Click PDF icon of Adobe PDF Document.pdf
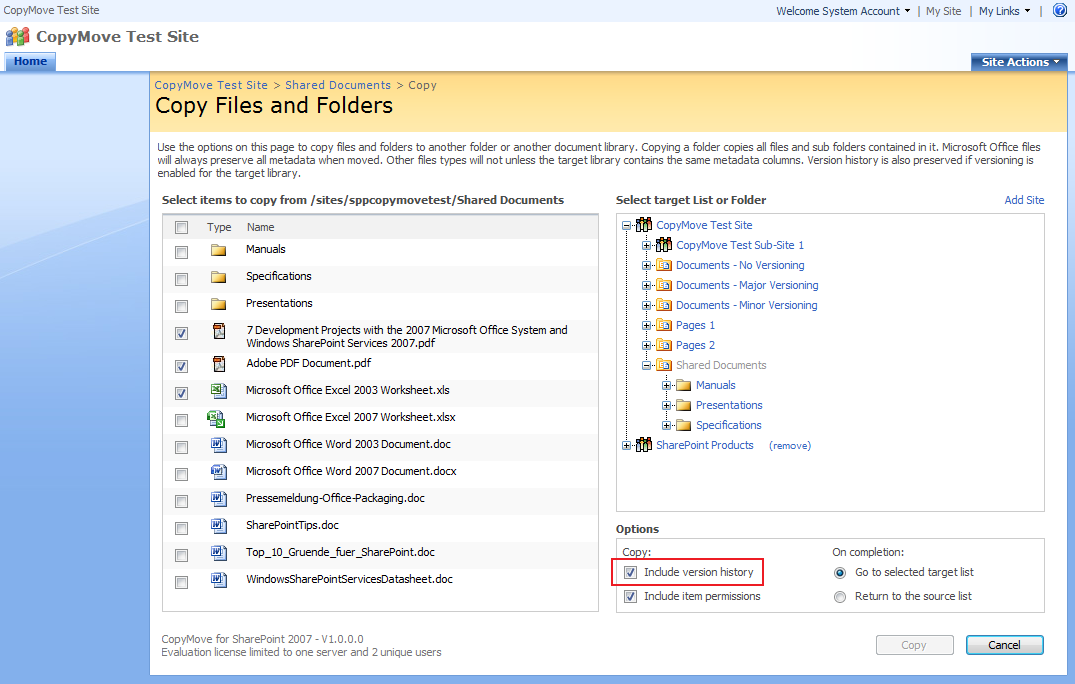 [219, 364]
